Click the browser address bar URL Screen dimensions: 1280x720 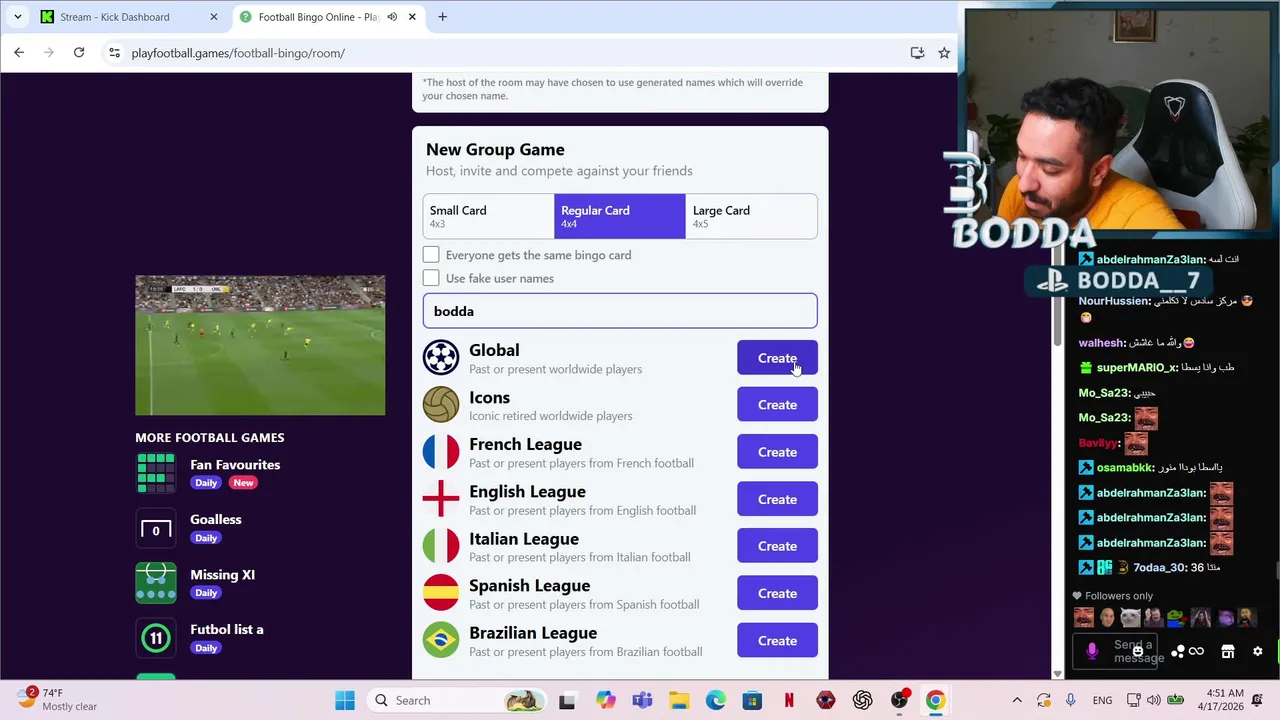(x=238, y=53)
